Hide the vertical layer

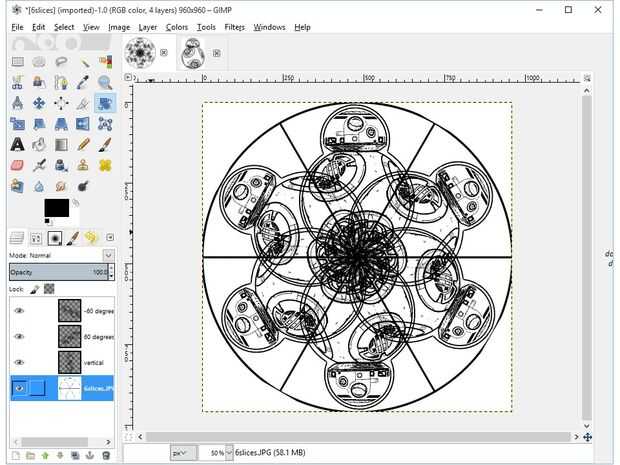19,362
